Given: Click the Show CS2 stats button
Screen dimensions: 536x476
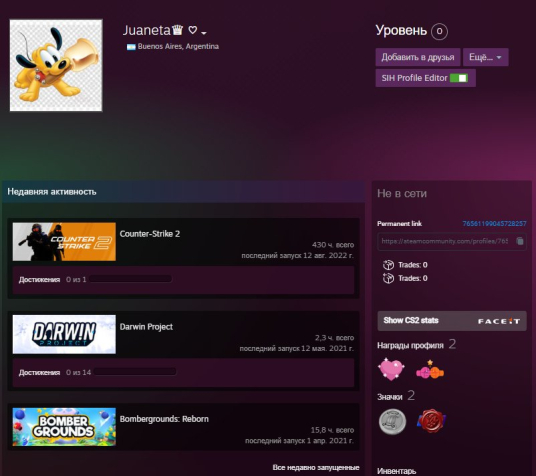Looking at the screenshot, I should tap(452, 321).
